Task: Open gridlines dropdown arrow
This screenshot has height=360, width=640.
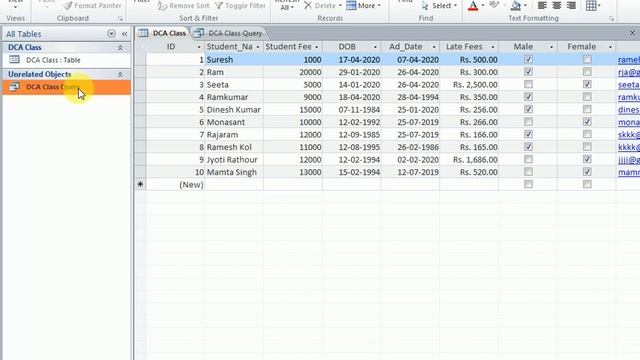Action: [x=599, y=6]
